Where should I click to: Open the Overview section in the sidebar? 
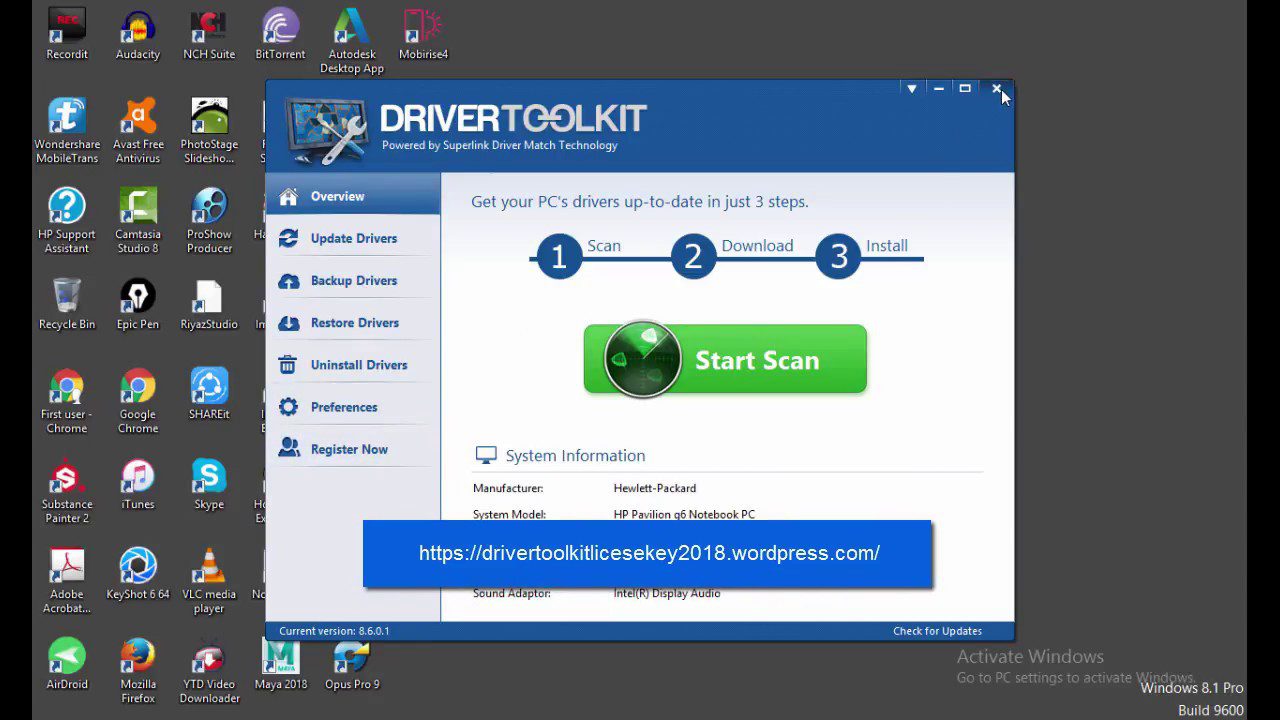[353, 196]
